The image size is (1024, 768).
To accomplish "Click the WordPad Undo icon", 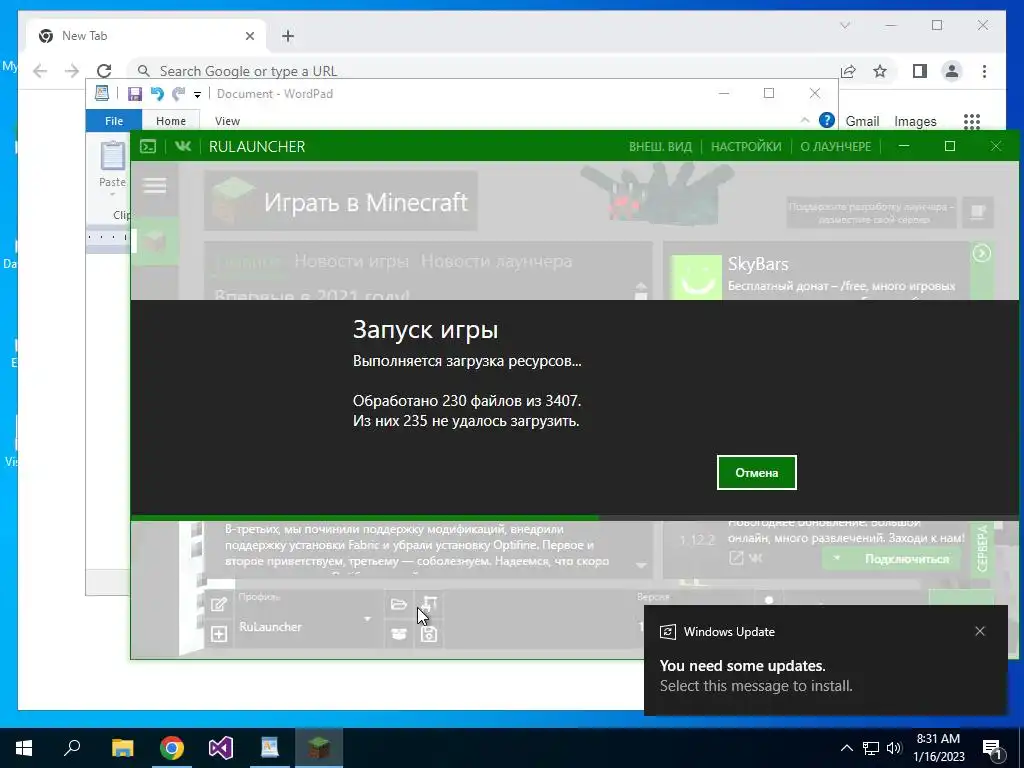I will coord(157,94).
